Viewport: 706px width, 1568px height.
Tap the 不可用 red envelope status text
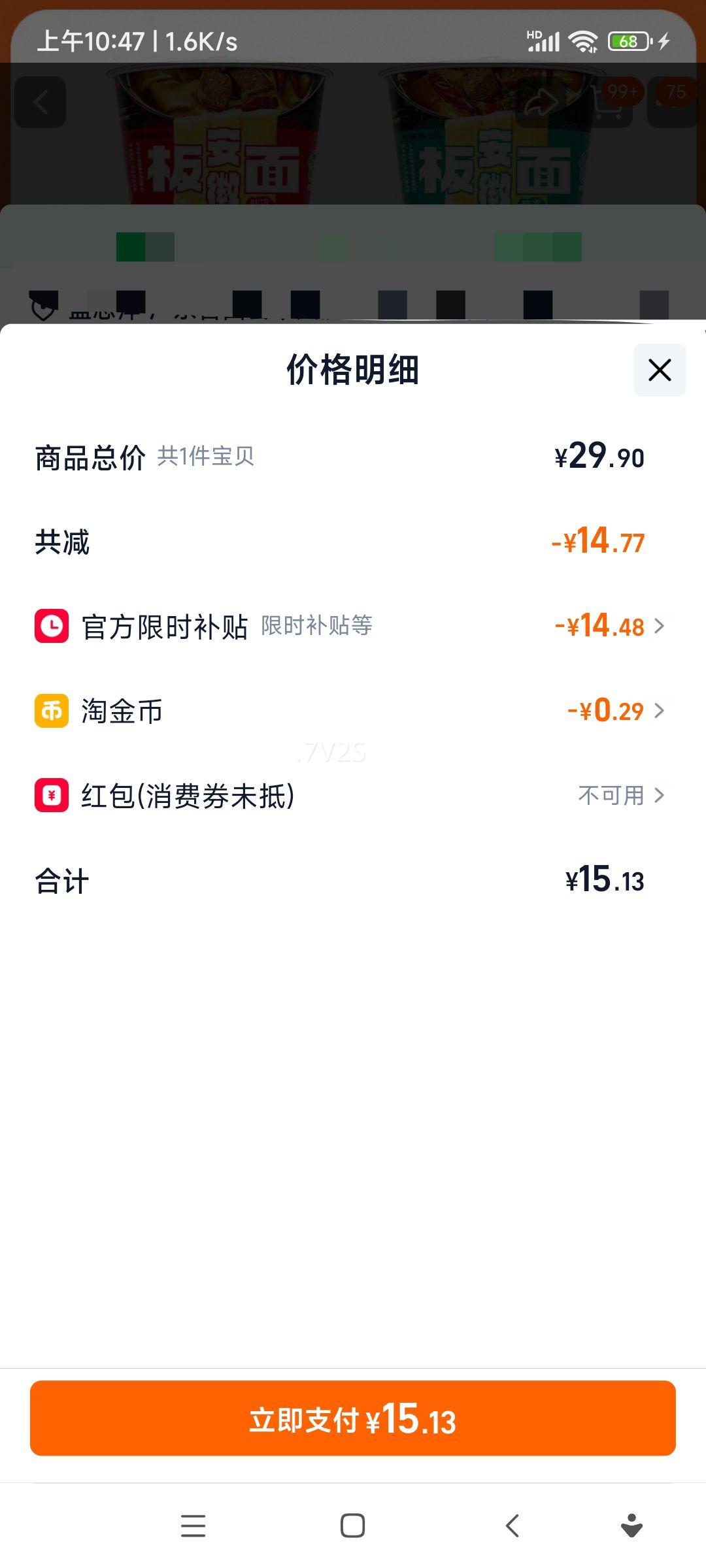click(611, 795)
